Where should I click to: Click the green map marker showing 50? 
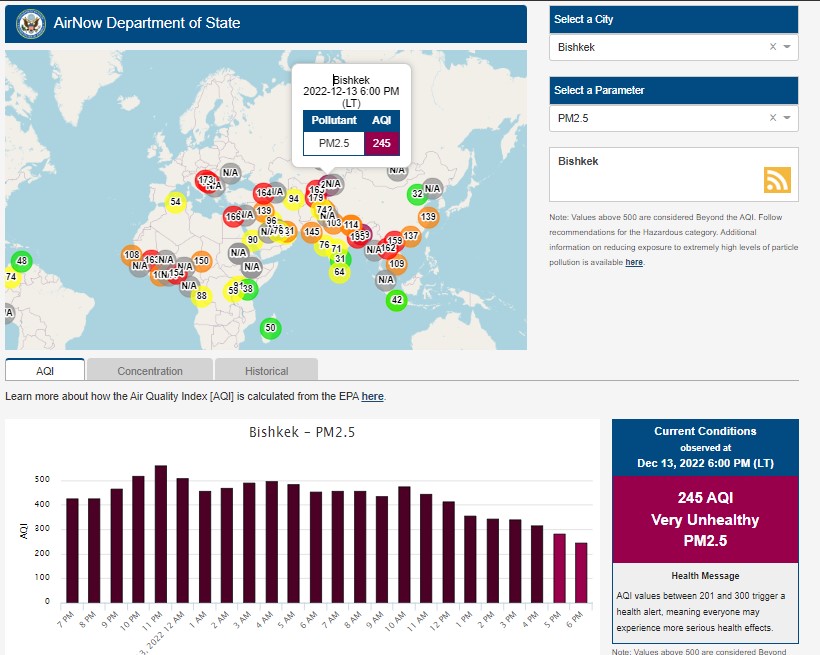coord(270,328)
